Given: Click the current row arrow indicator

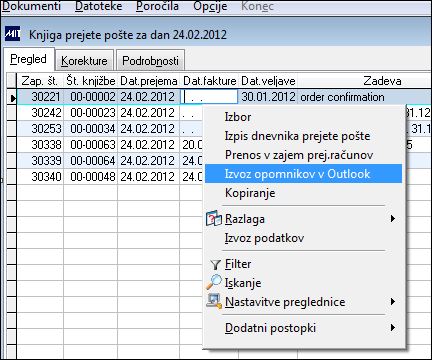Looking at the screenshot, I should 12,98.
